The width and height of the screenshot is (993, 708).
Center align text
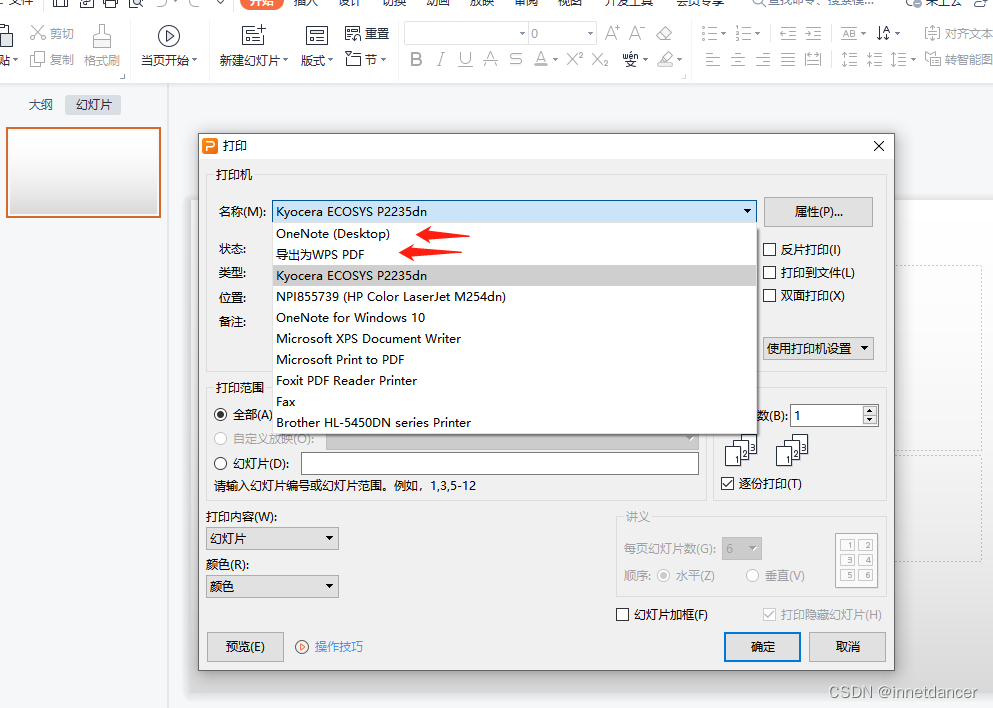coord(738,60)
